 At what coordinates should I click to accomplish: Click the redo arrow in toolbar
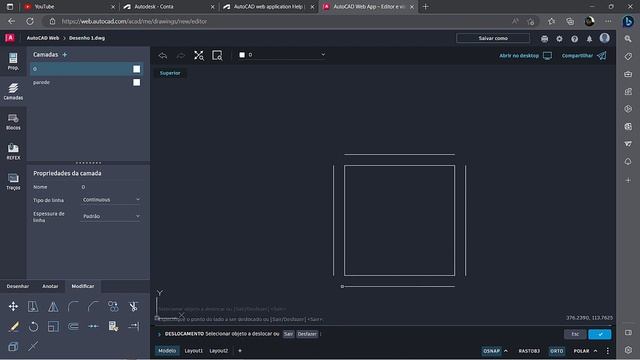[x=181, y=56]
